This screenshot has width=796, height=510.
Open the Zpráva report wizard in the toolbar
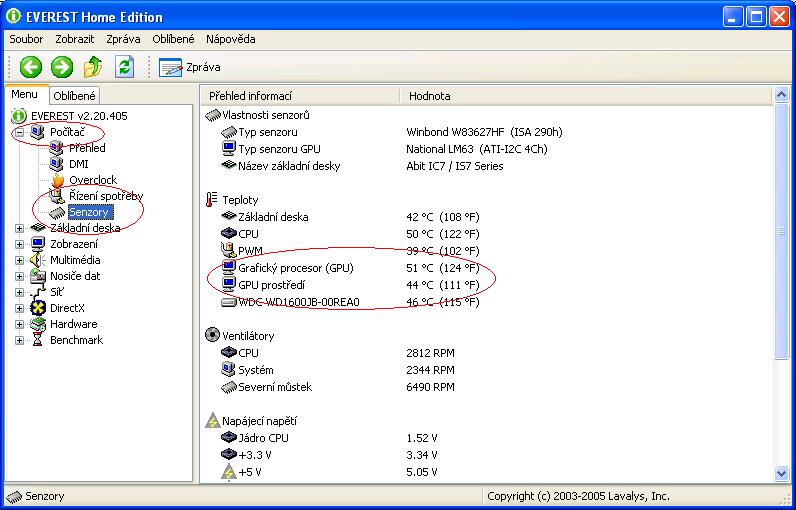[x=189, y=67]
